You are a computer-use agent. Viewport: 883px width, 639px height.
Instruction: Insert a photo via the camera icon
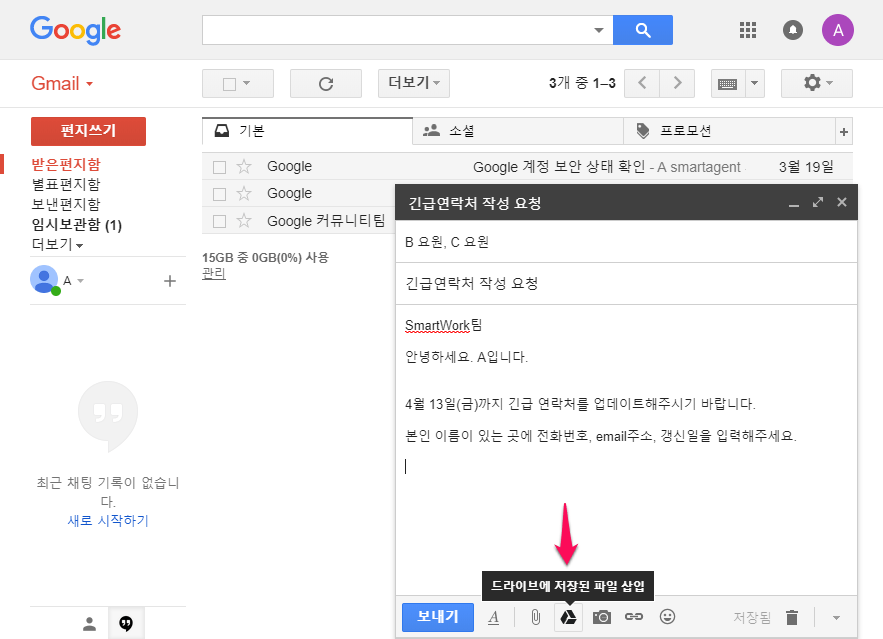[x=601, y=617]
